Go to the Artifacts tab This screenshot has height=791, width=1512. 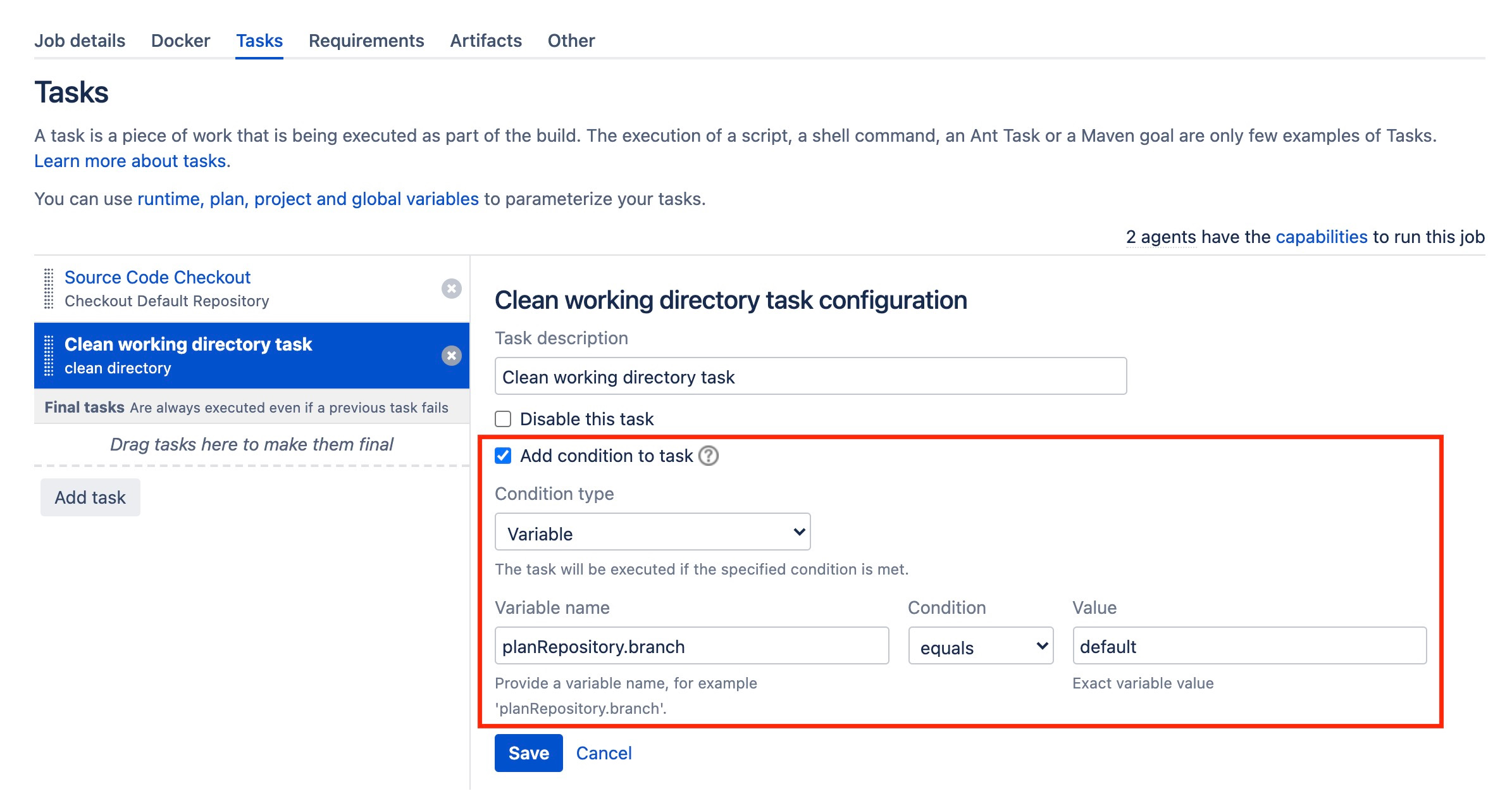pos(485,40)
